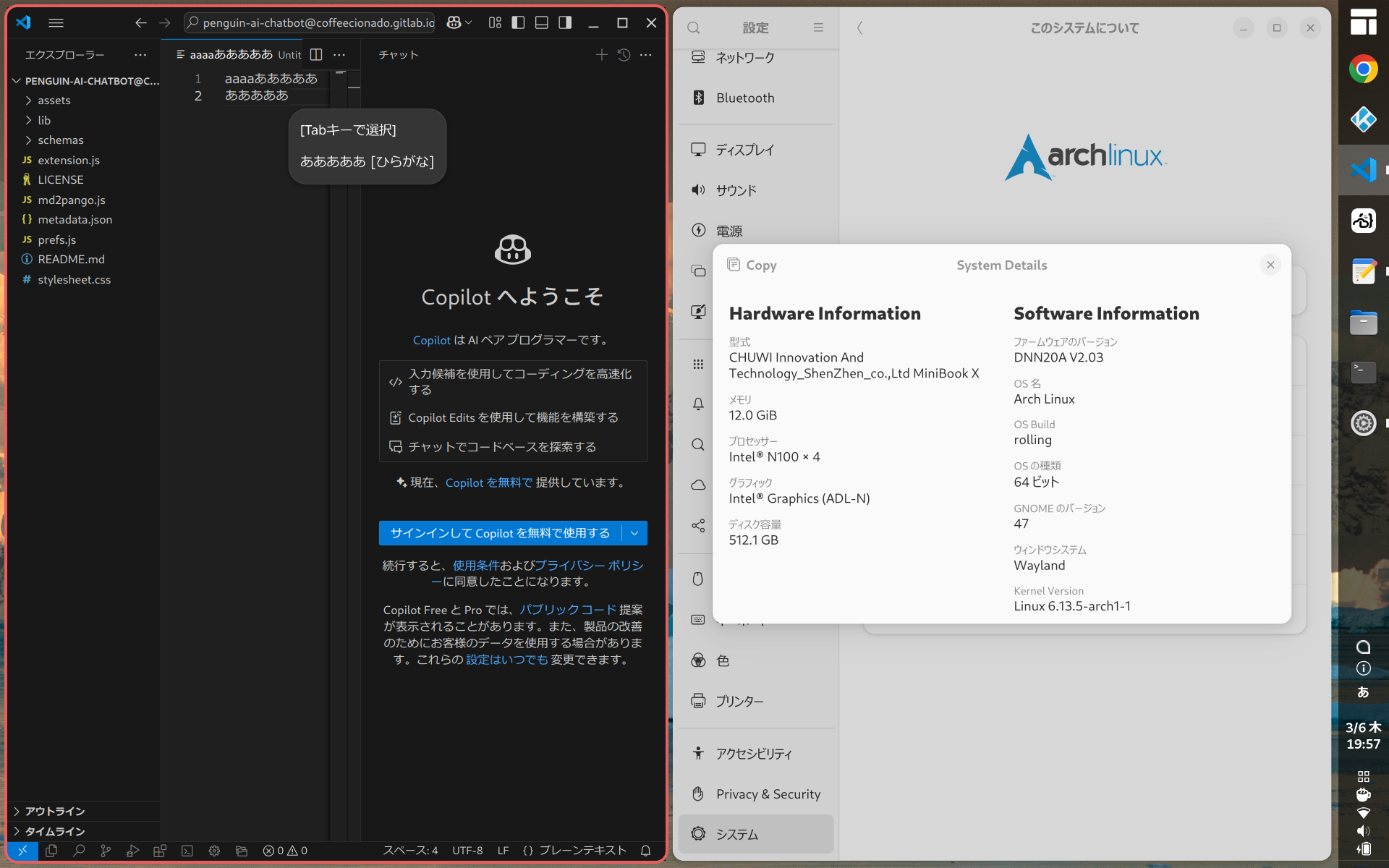Click the サインインして Copilot を無料で使用する button
Screen dimensions: 1389x868
[x=500, y=533]
